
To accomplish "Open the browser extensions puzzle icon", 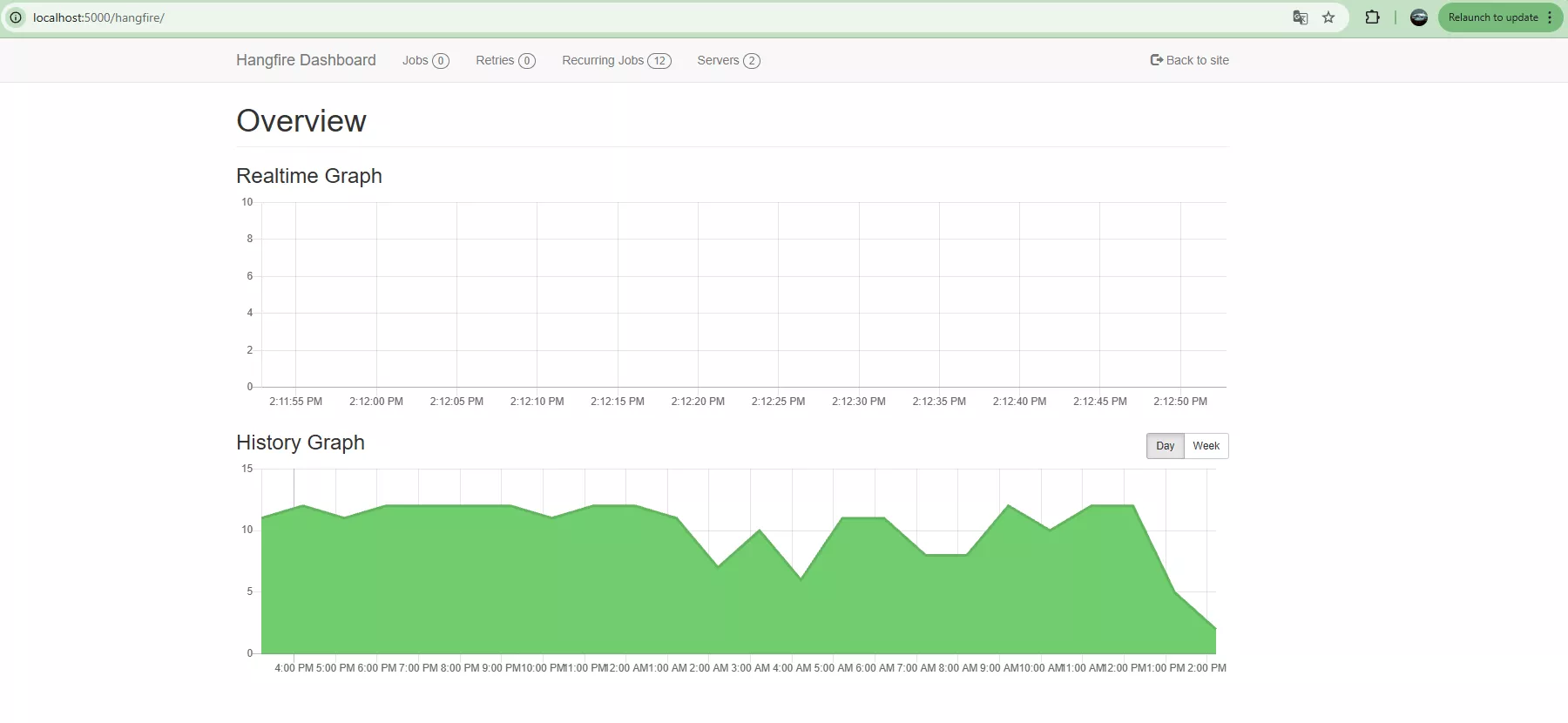I will [x=1372, y=17].
